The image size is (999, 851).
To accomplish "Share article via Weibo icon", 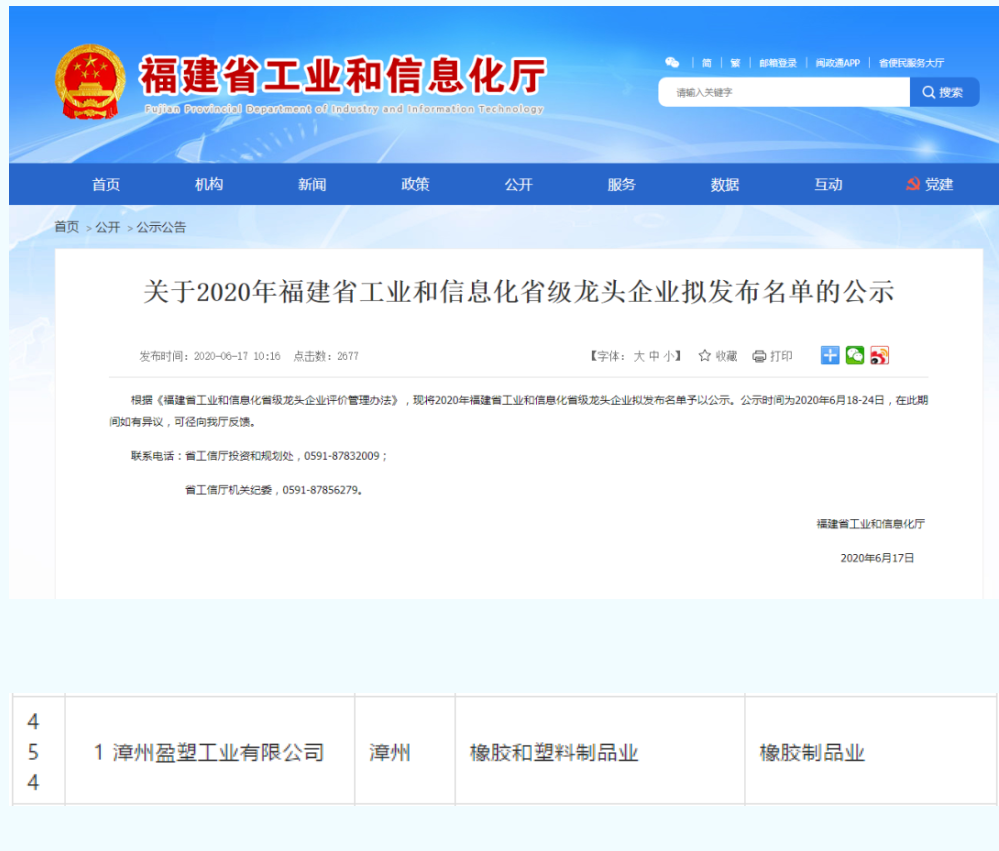I will coord(879,355).
